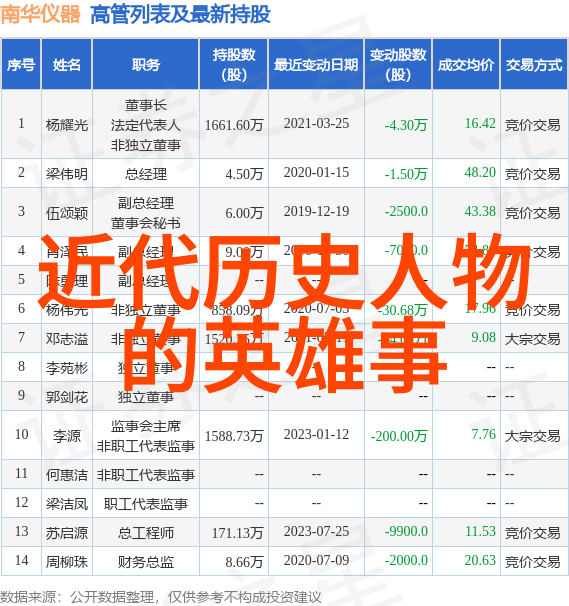Click the 持股数(股) column header
The height and width of the screenshot is (606, 569).
pyautogui.click(x=234, y=65)
